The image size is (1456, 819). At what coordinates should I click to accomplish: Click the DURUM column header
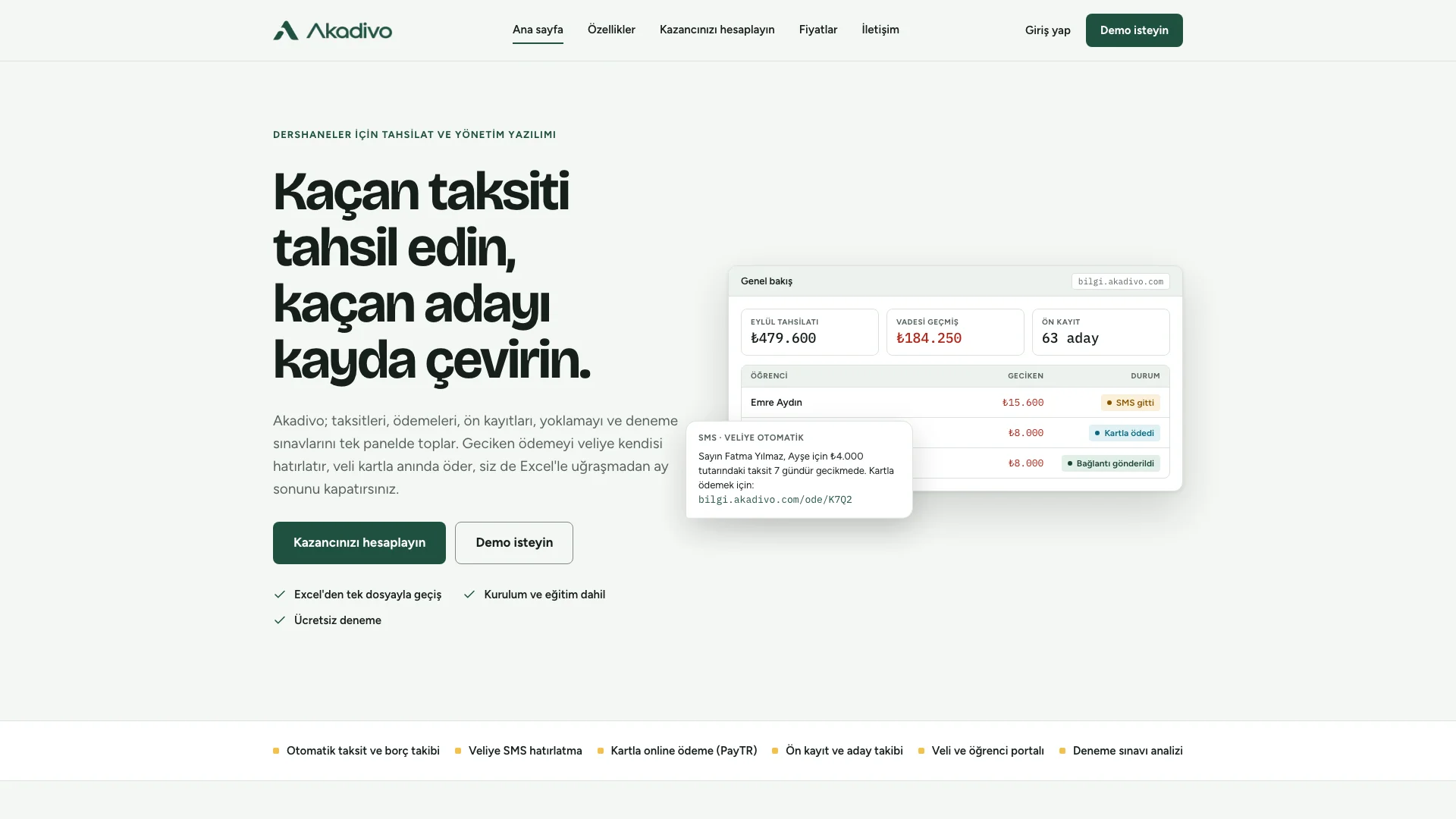tap(1145, 376)
